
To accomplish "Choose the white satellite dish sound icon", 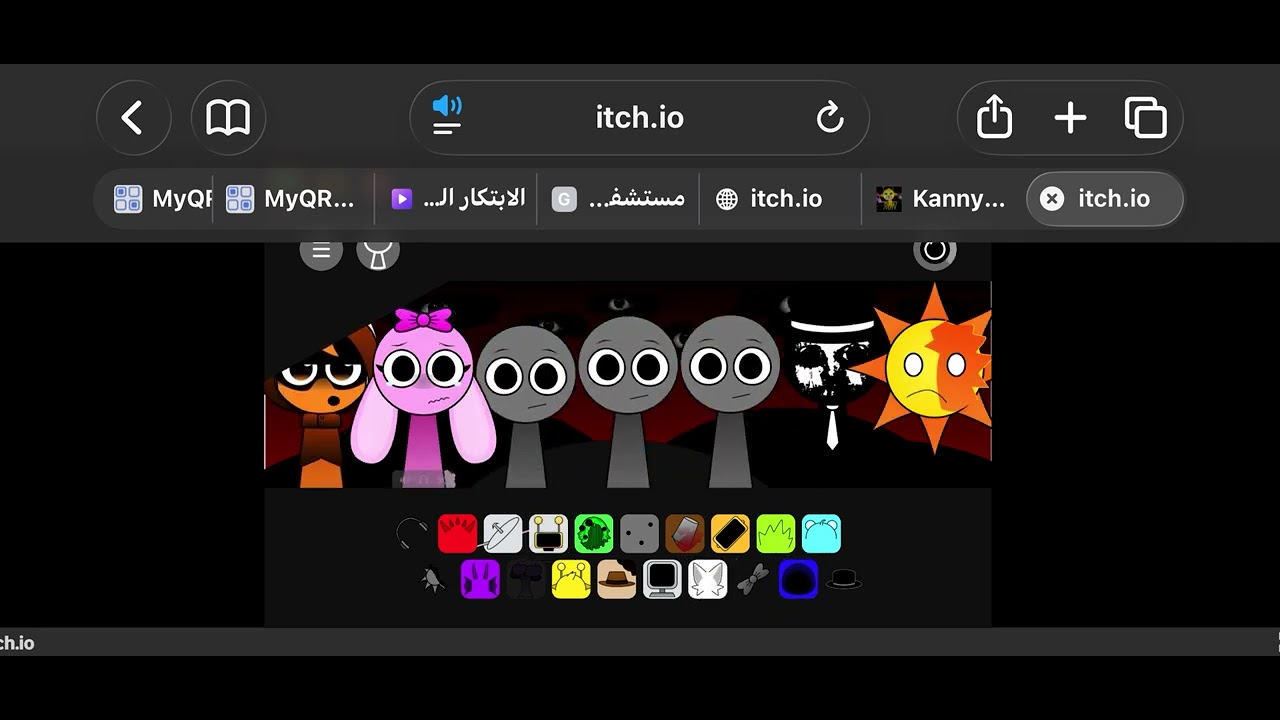I will [503, 534].
